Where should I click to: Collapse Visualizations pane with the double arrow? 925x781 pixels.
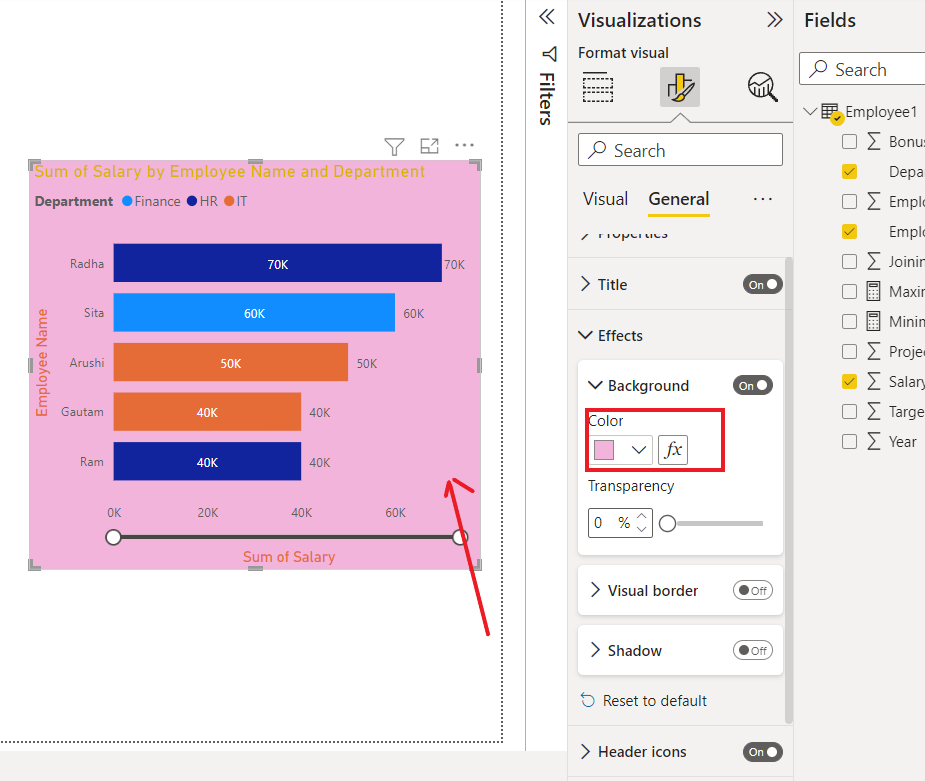pos(775,20)
